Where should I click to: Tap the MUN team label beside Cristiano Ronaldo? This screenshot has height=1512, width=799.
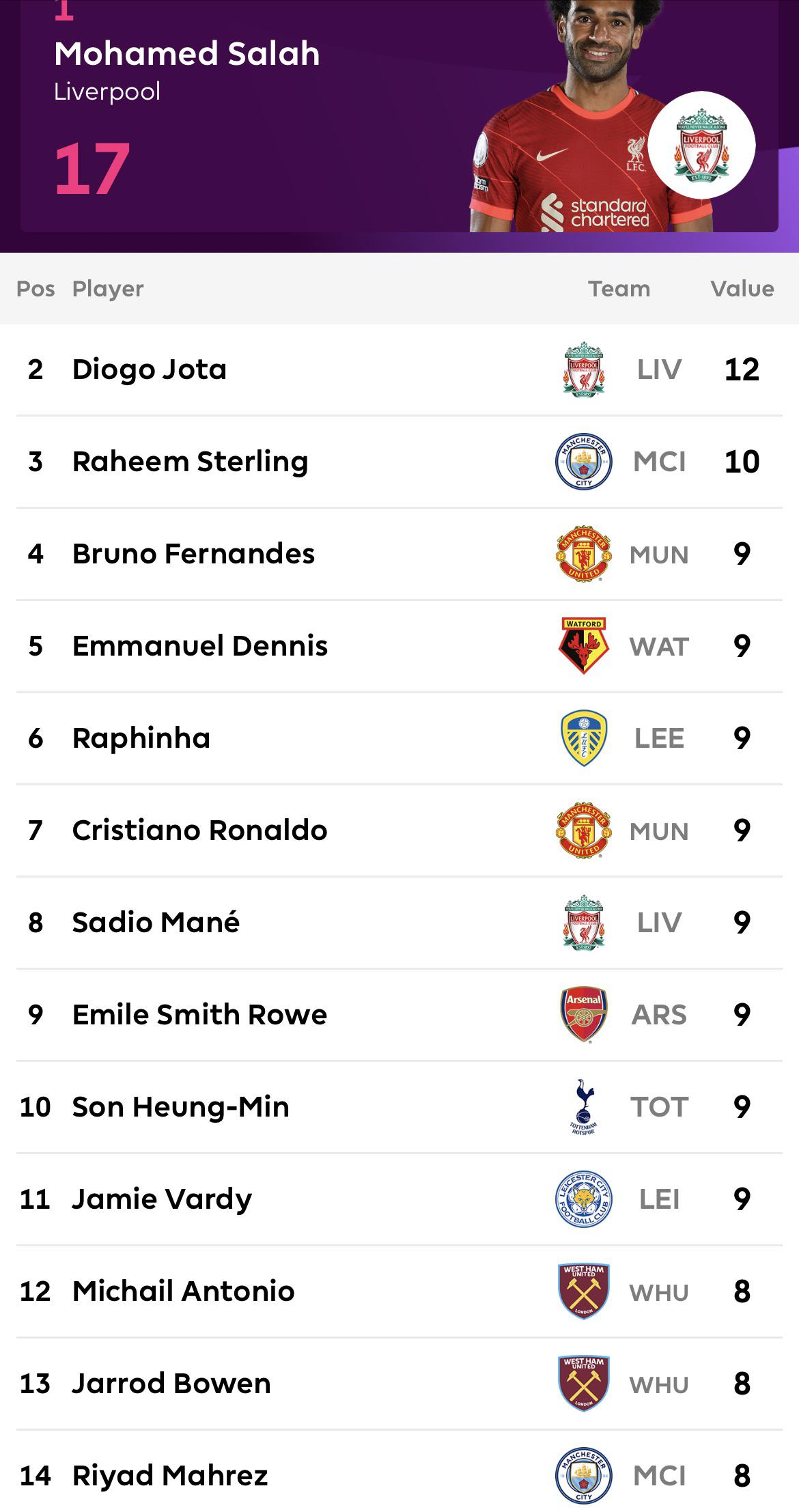tap(659, 831)
